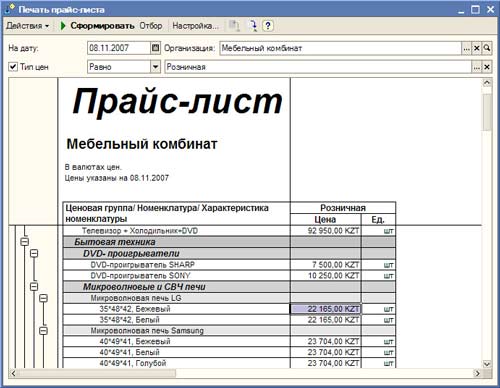Click the Сформировать button to generate report
This screenshot has height=388, width=500.
pyautogui.click(x=97, y=26)
